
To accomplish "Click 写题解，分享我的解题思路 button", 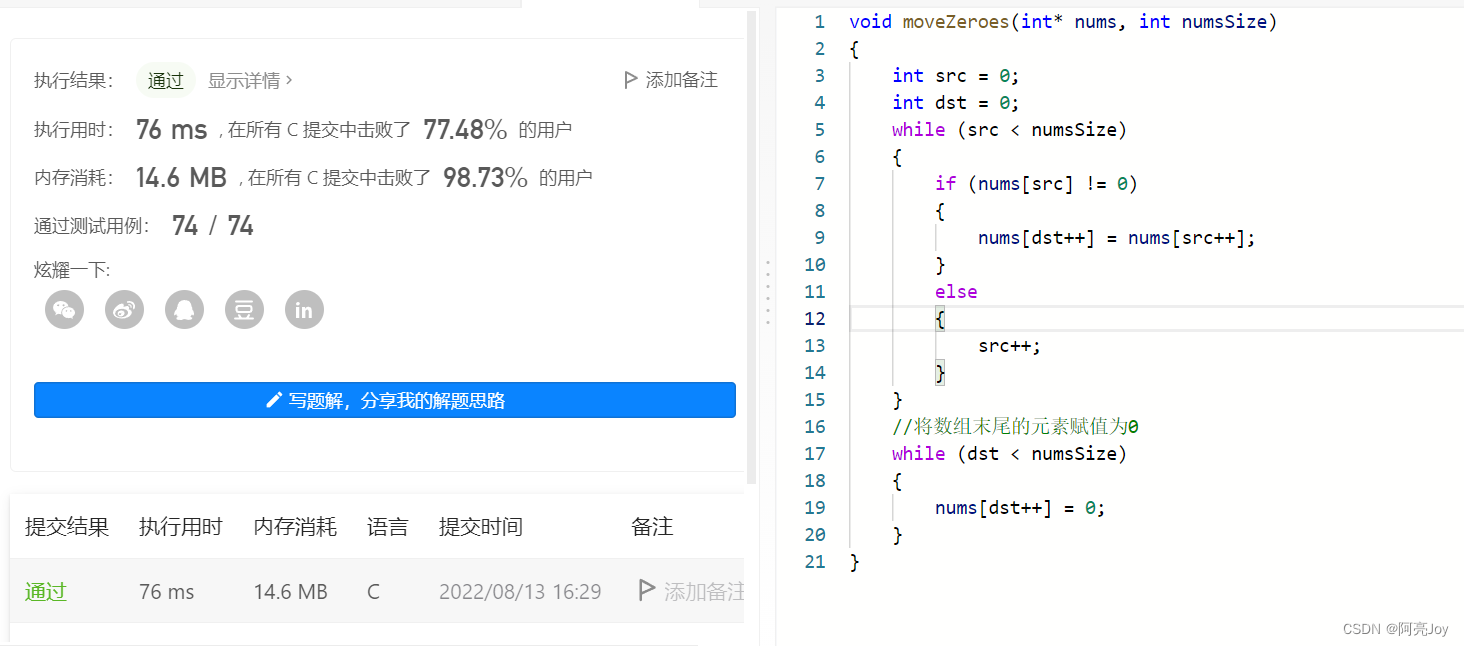I will pos(385,400).
